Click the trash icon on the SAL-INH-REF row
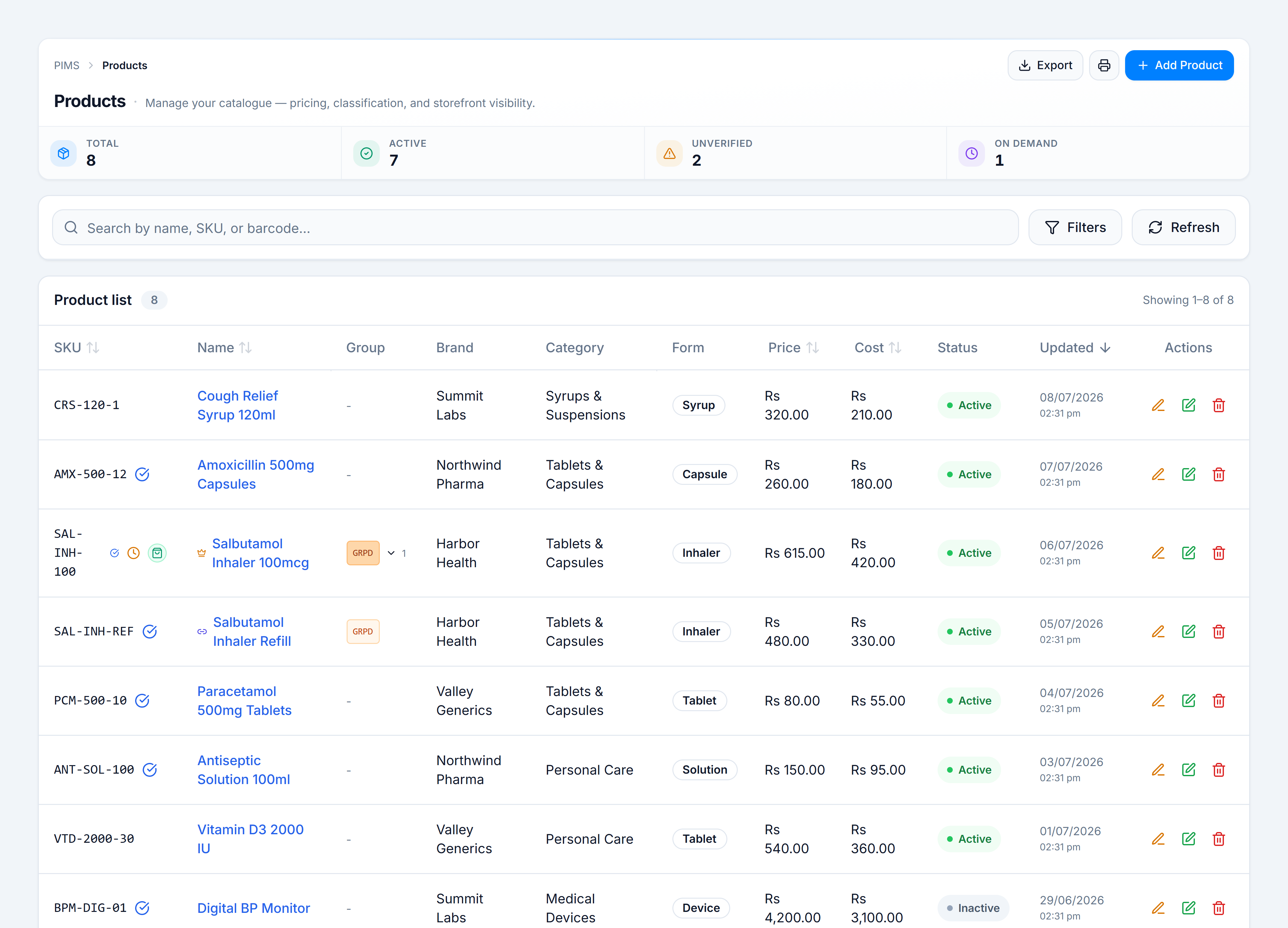Viewport: 1288px width, 928px height. point(1218,632)
